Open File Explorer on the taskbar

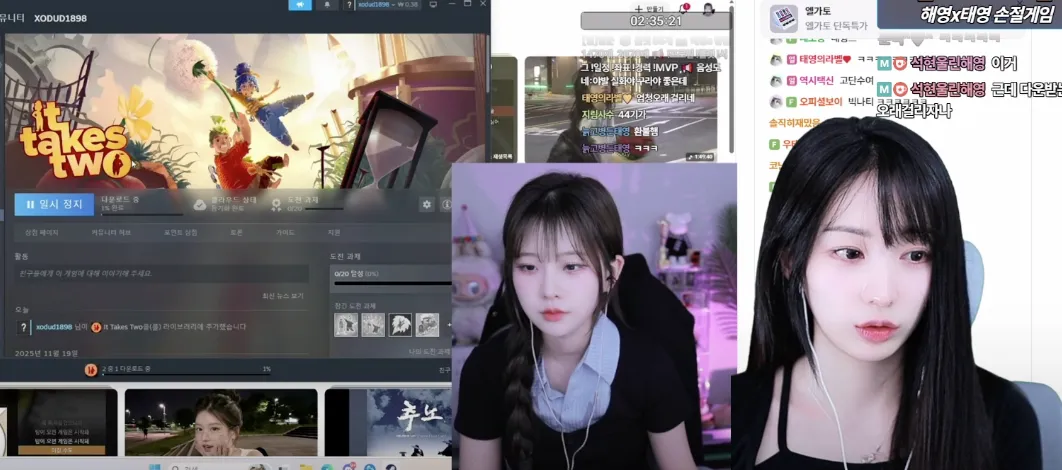[x=305, y=467]
